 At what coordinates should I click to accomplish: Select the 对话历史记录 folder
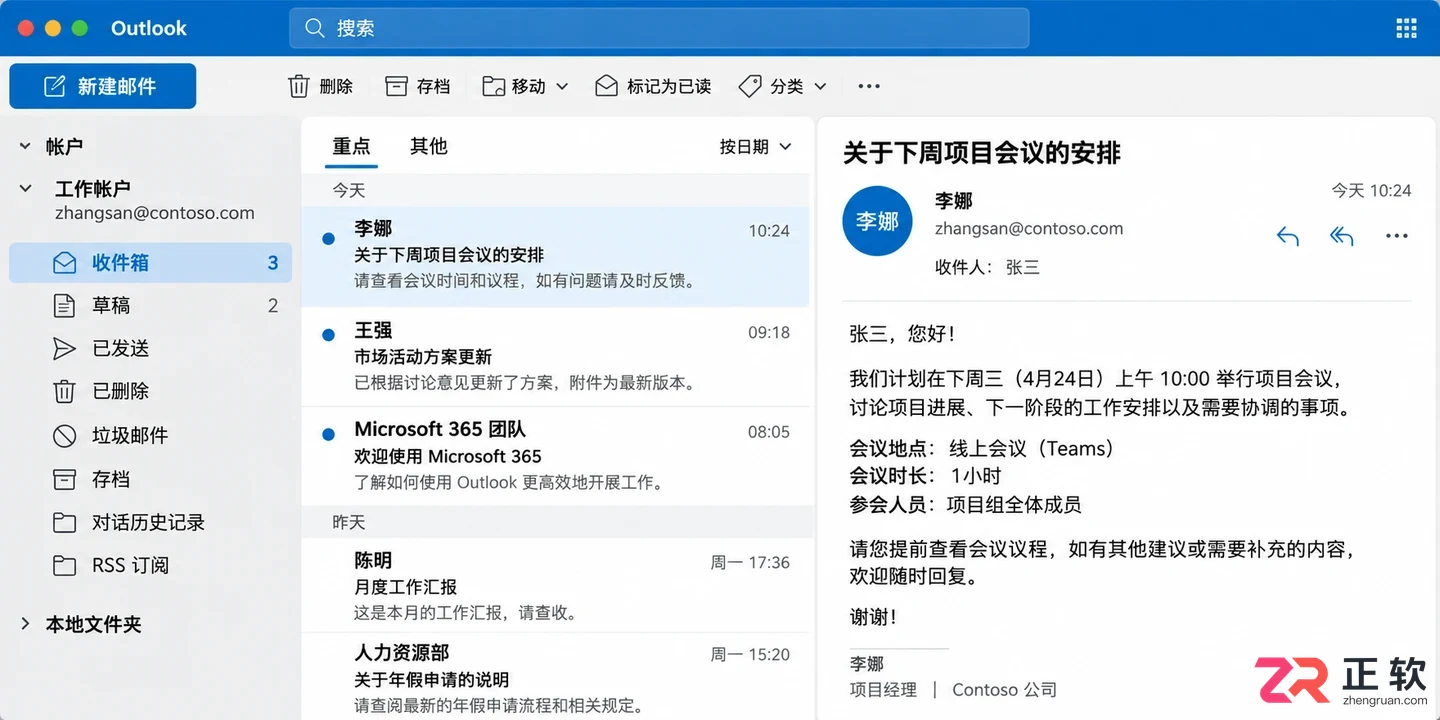pyautogui.click(x=150, y=522)
